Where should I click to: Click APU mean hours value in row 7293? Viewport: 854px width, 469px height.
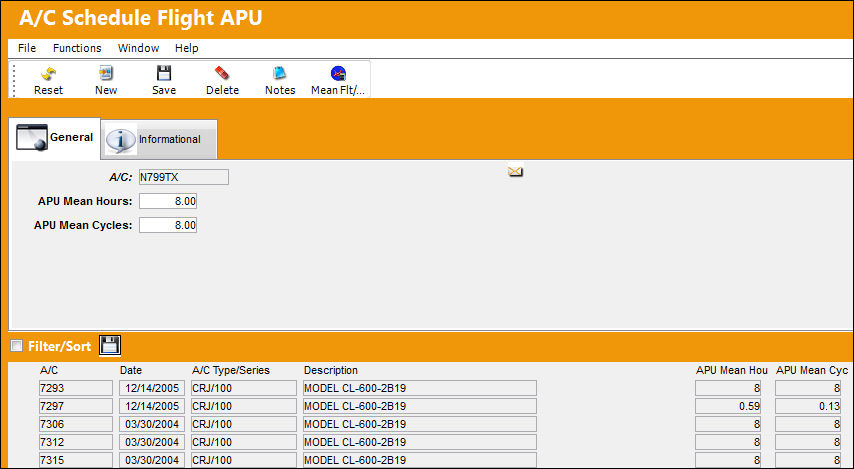click(x=728, y=388)
